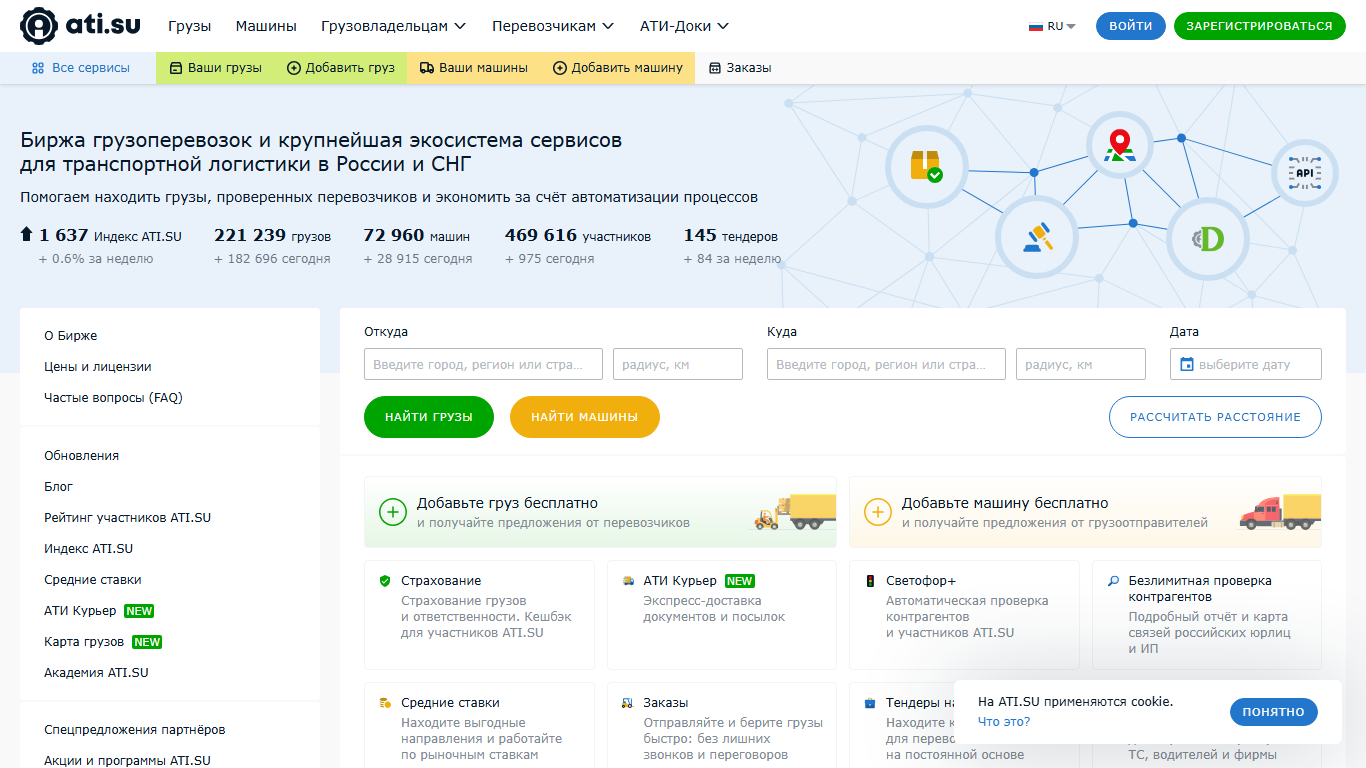
Task: Click the НАЙТИ МАШИНЫ button
Action: pyautogui.click(x=585, y=417)
